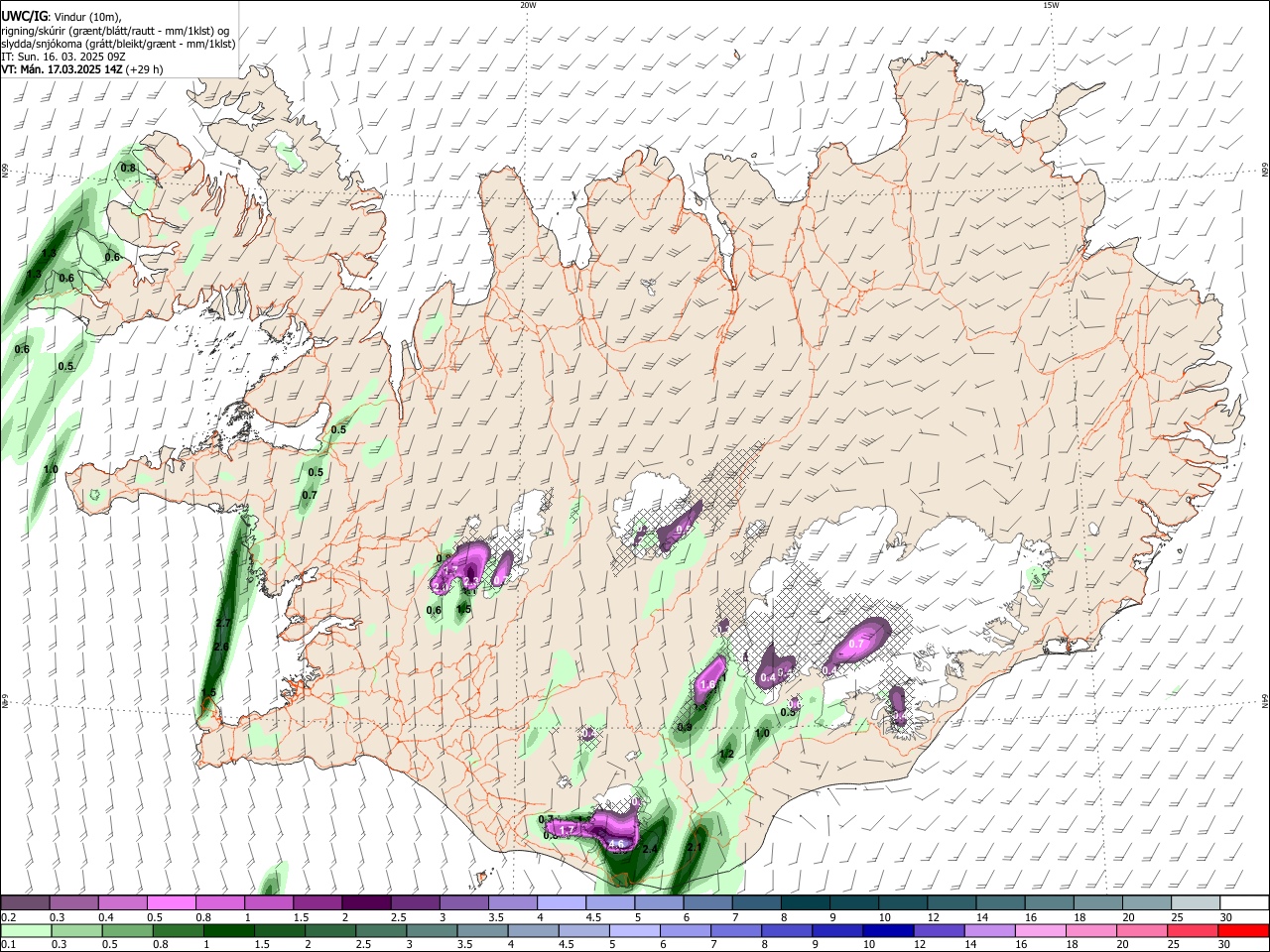The height and width of the screenshot is (952, 1270).
Task: Click the 'slydda/snjókoma (grátt/bleikt/grænt - mm/1klst)' line
Action: [118, 44]
